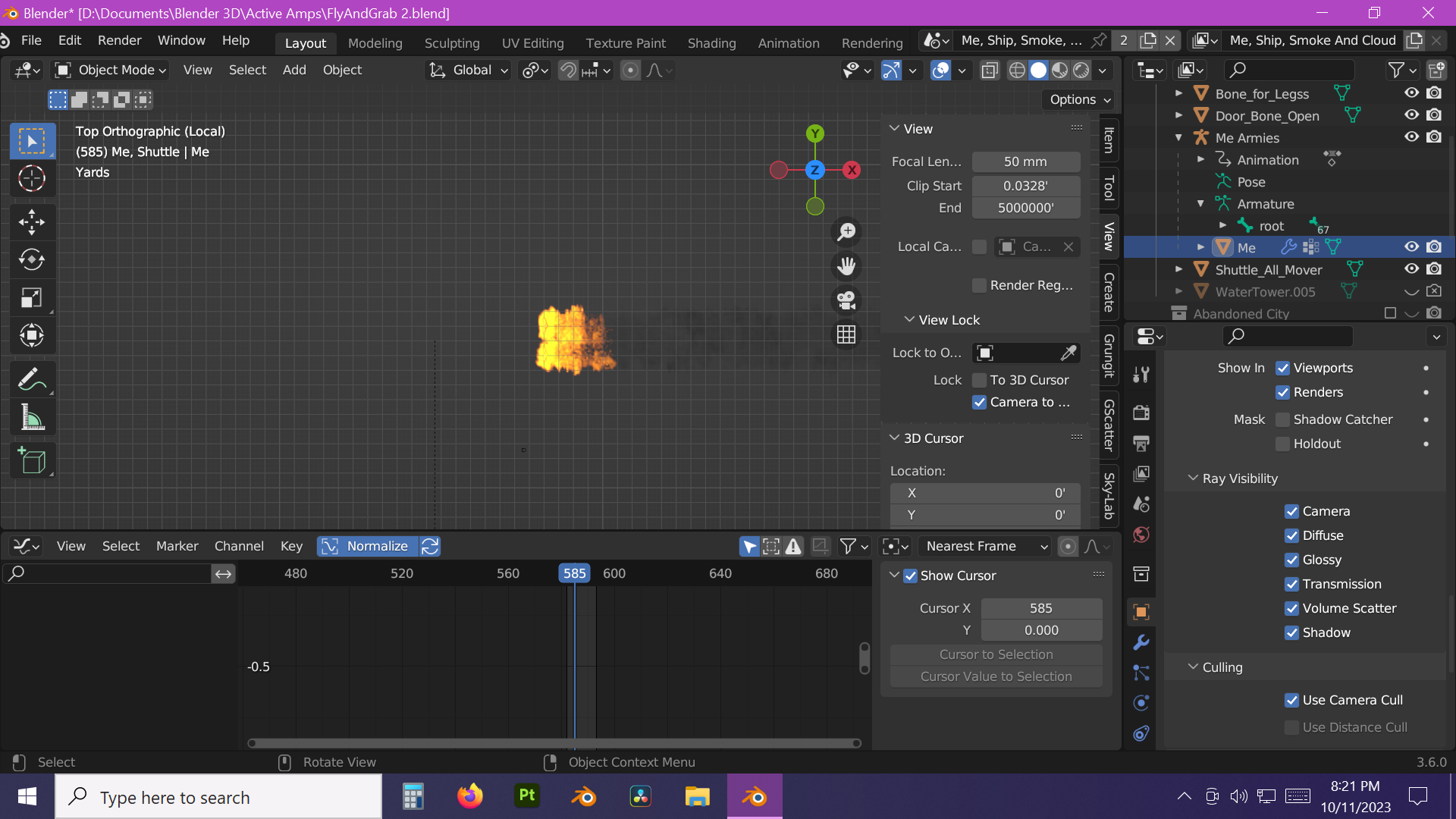Open the World properties tab
This screenshot has width=1456, height=819.
coord(1141,535)
